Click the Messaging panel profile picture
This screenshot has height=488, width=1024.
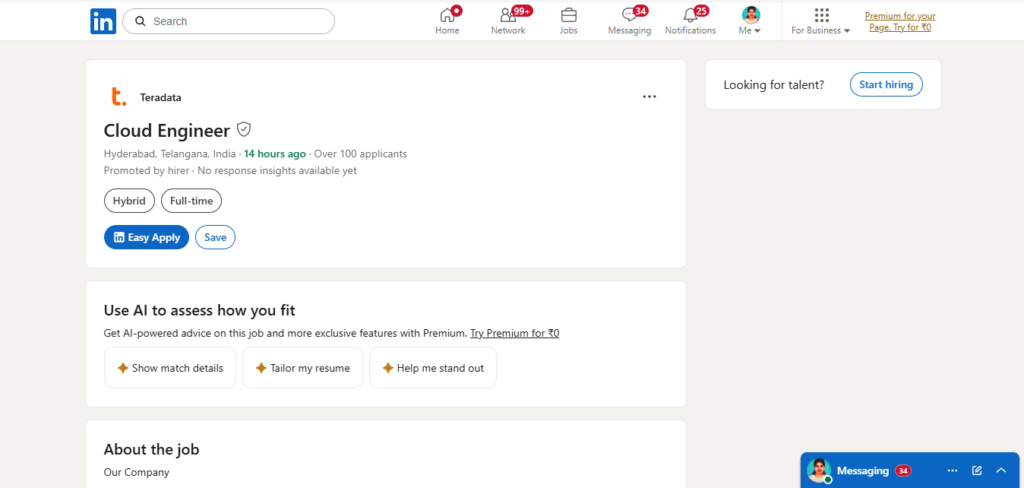click(818, 470)
